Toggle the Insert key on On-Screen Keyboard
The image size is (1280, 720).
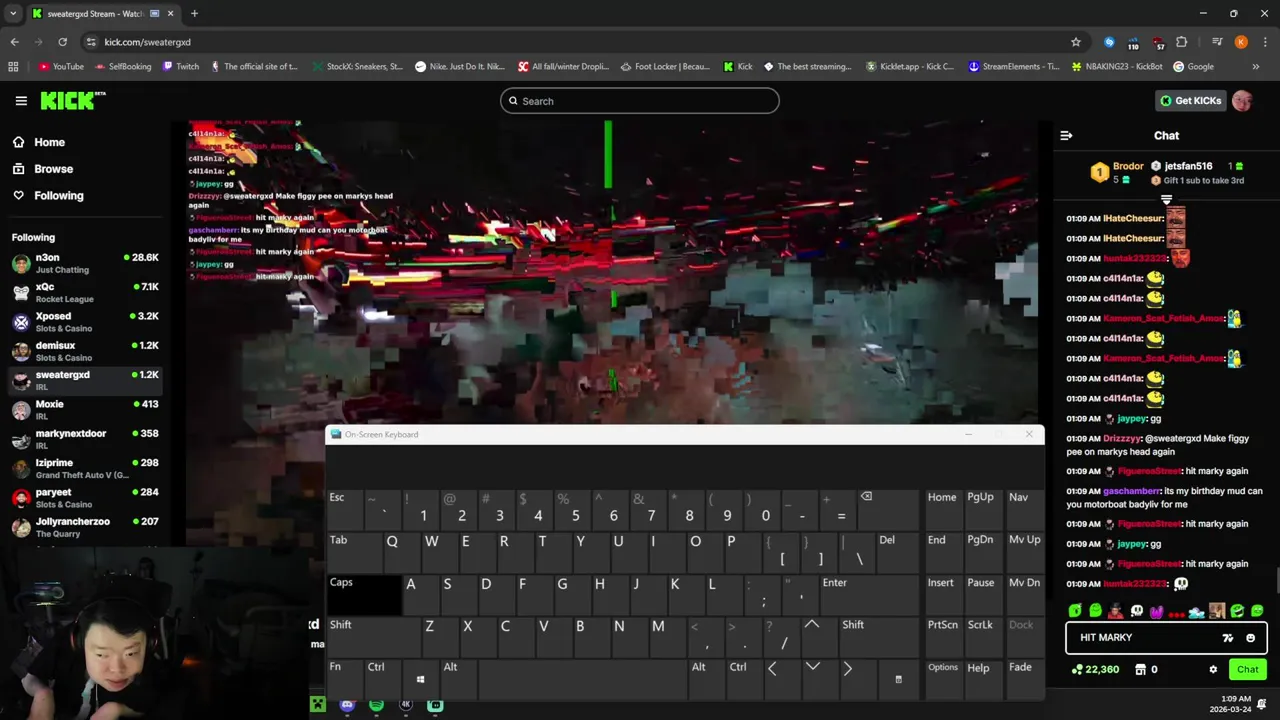pyautogui.click(x=943, y=595)
